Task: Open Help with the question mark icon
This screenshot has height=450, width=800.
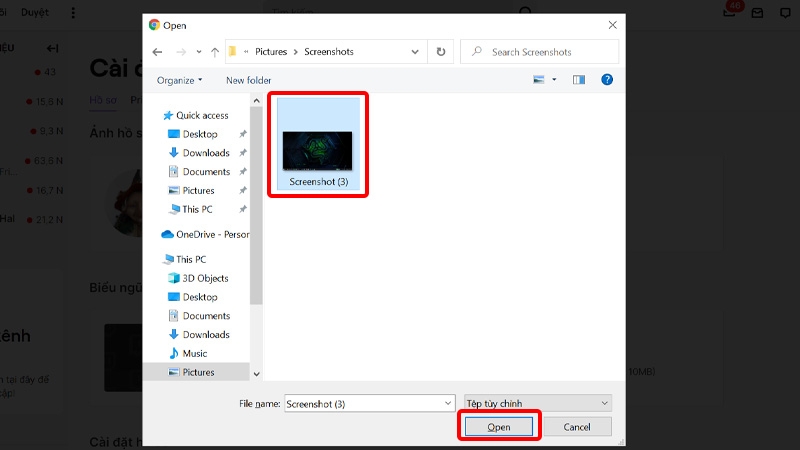Action: click(x=607, y=80)
